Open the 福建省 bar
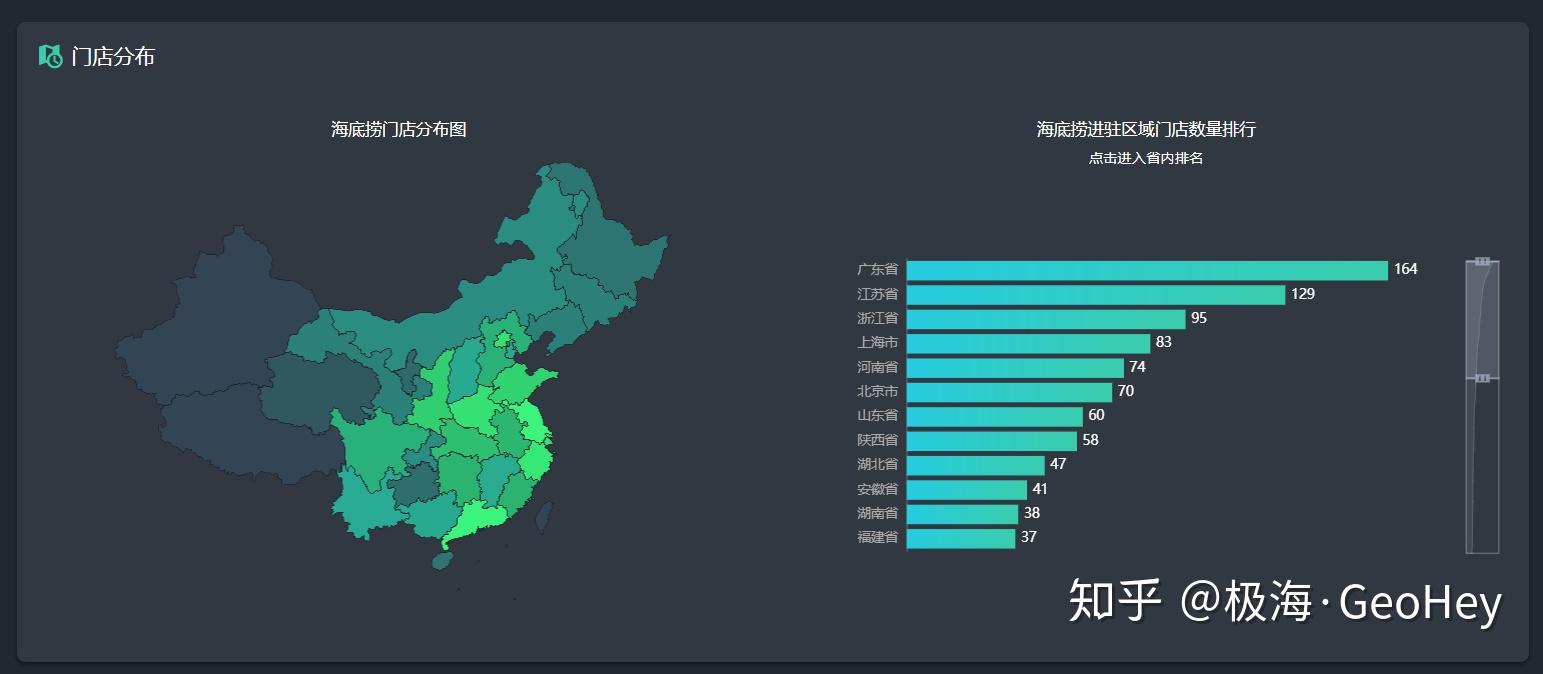Image resolution: width=1543 pixels, height=674 pixels. click(961, 538)
